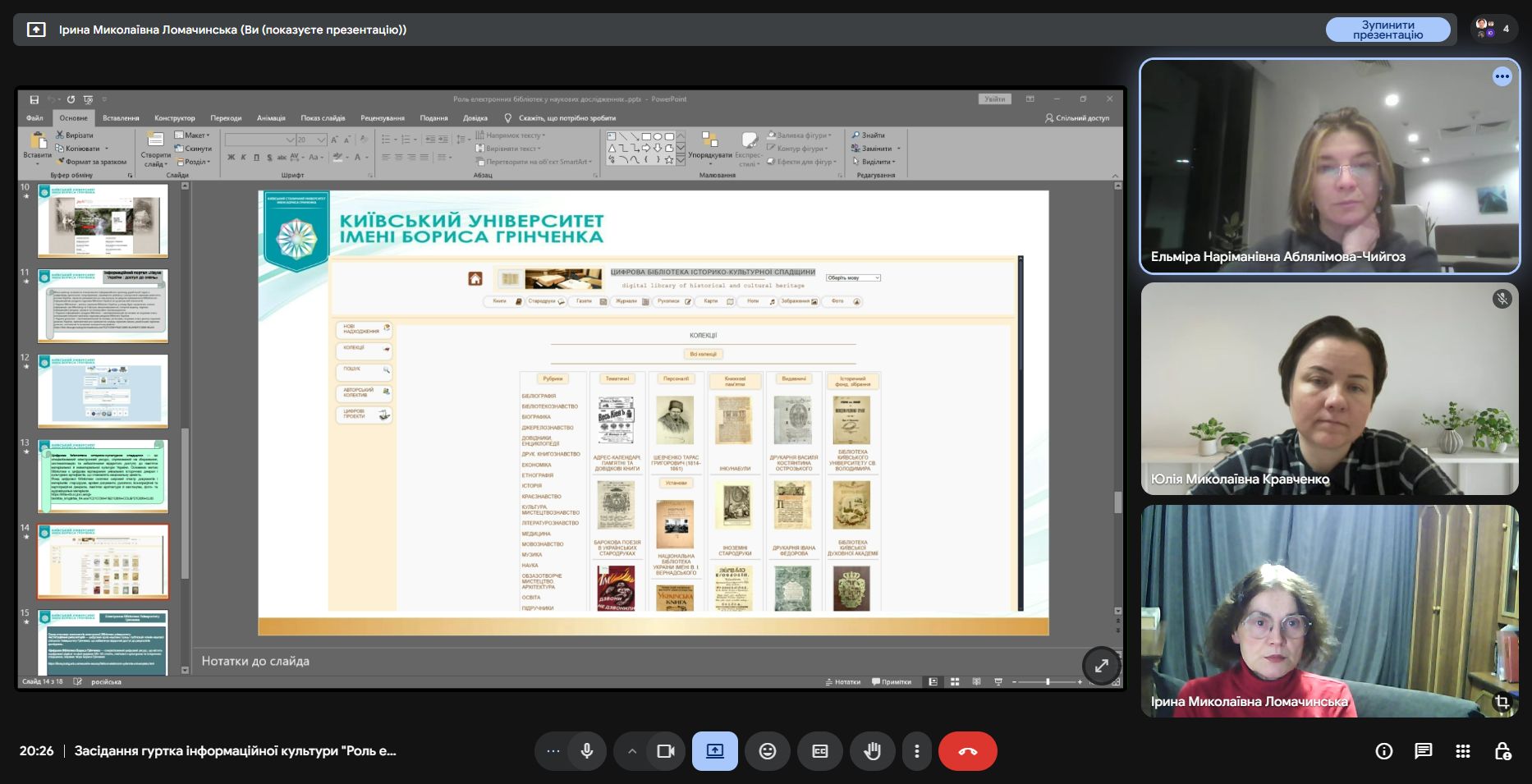Click the present screen button in call toolbar
Screen dimensions: 1532x784
714,751
